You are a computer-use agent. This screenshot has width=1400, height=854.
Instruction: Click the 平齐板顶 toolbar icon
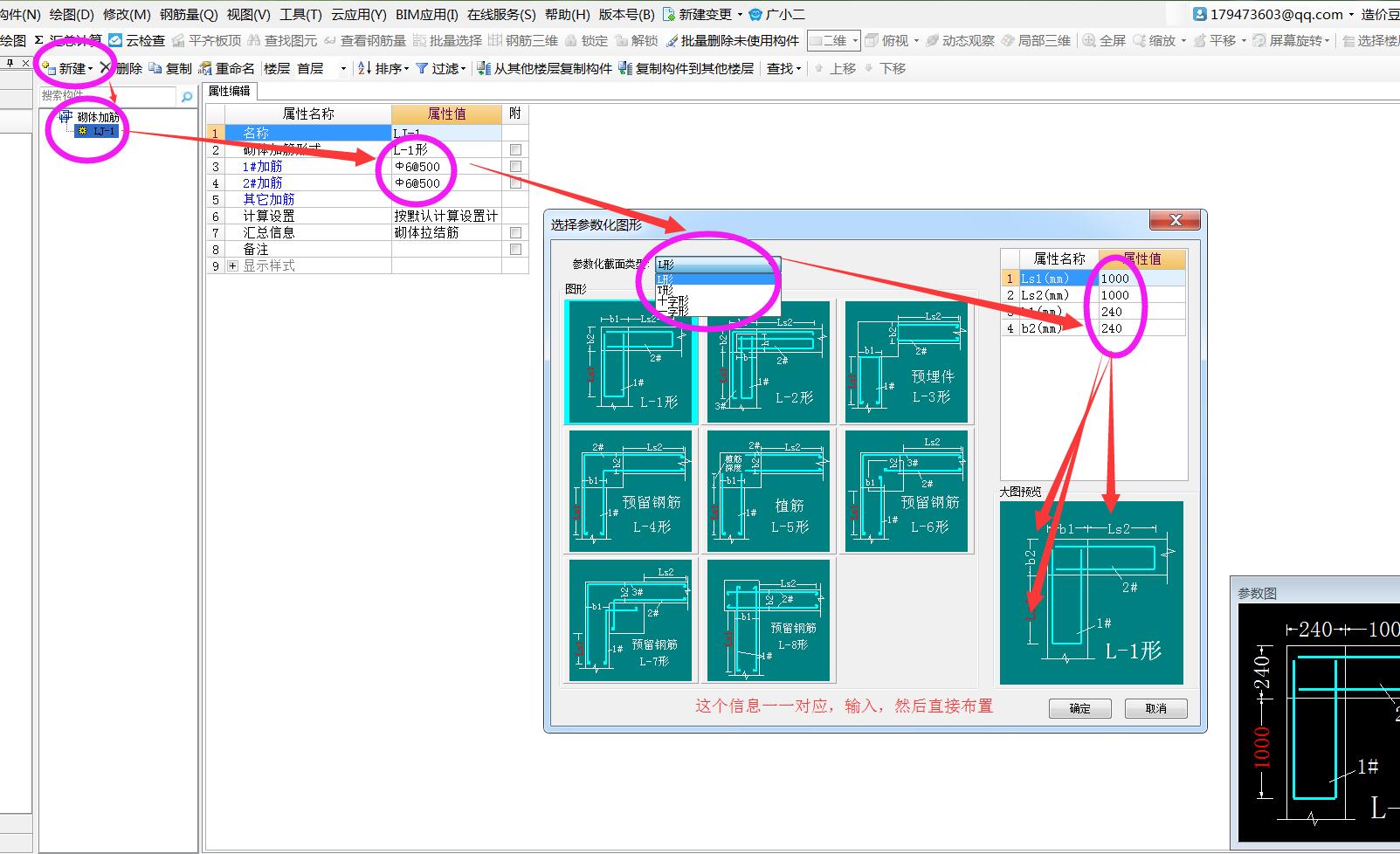[x=178, y=40]
